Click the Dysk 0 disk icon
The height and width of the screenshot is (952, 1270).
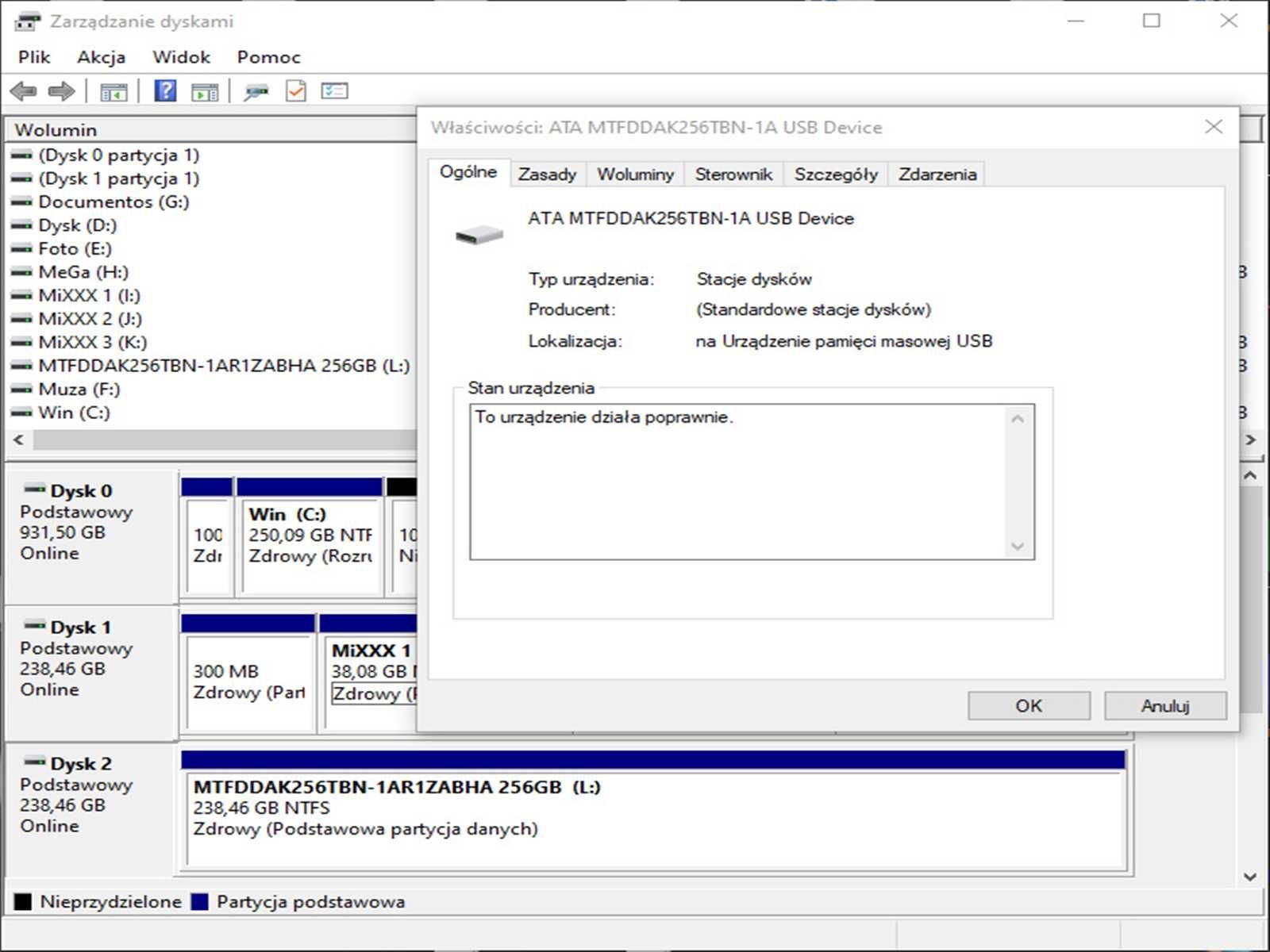(x=35, y=489)
